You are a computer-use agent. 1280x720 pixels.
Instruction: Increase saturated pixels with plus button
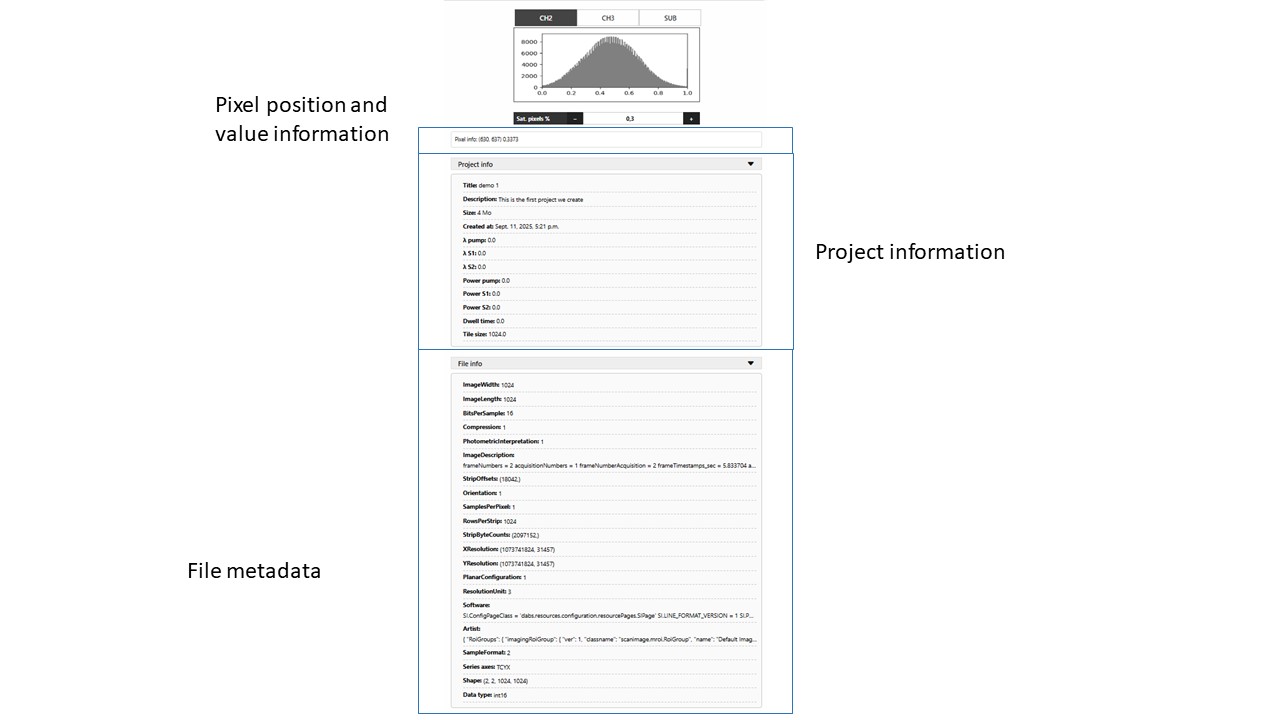click(x=691, y=118)
